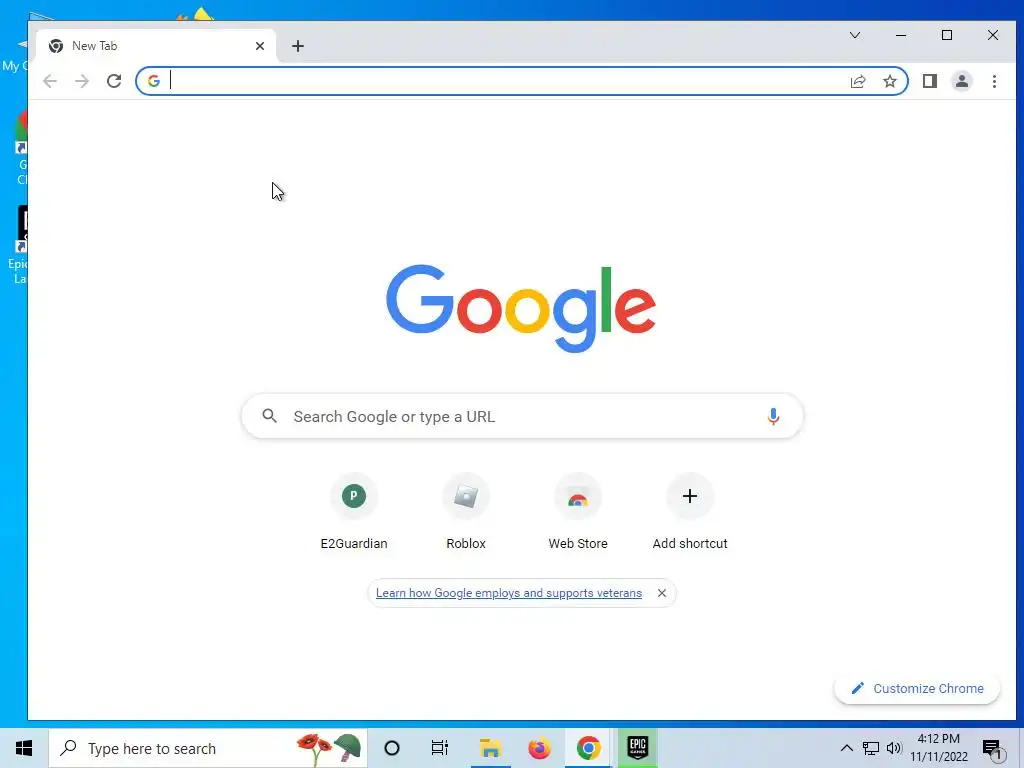Open Epic Games Launcher from taskbar

(x=637, y=748)
